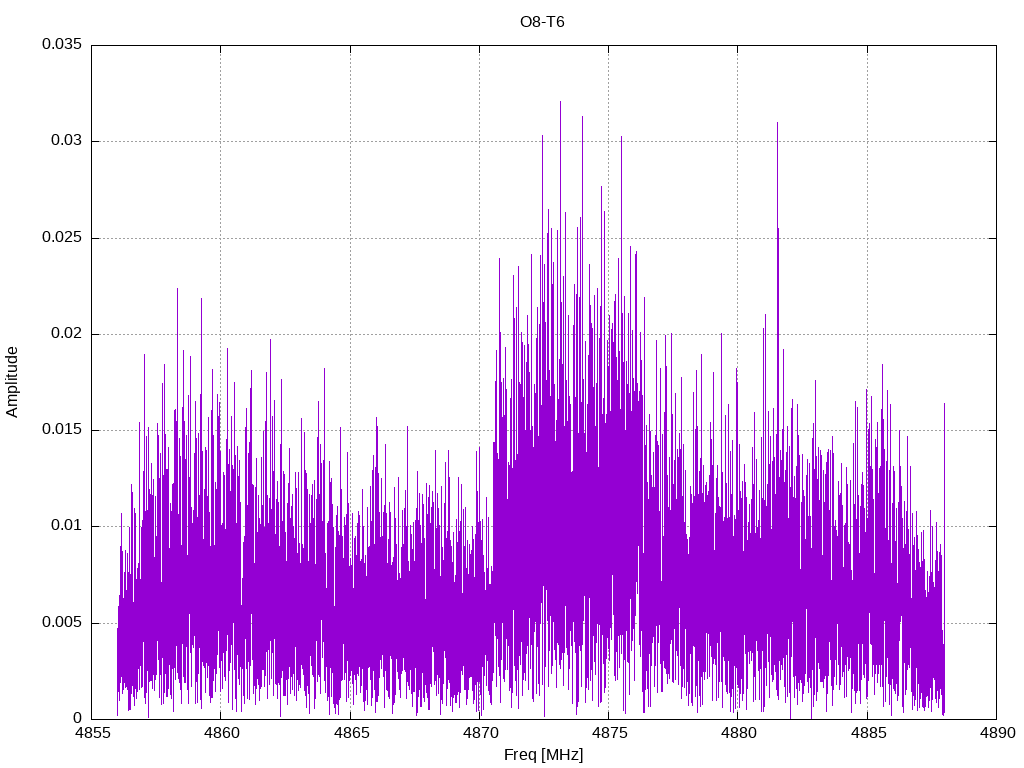The width and height of the screenshot is (1024, 768).
Task: Click the Amplitude y-axis label
Action: click(13, 382)
